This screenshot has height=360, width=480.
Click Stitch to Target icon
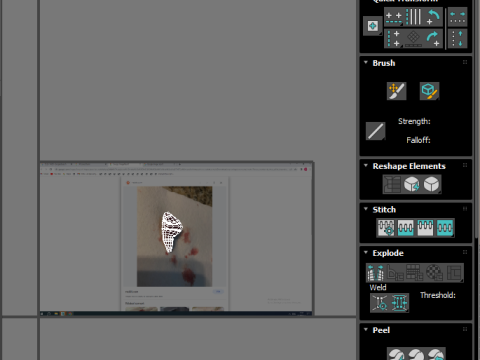point(386,228)
